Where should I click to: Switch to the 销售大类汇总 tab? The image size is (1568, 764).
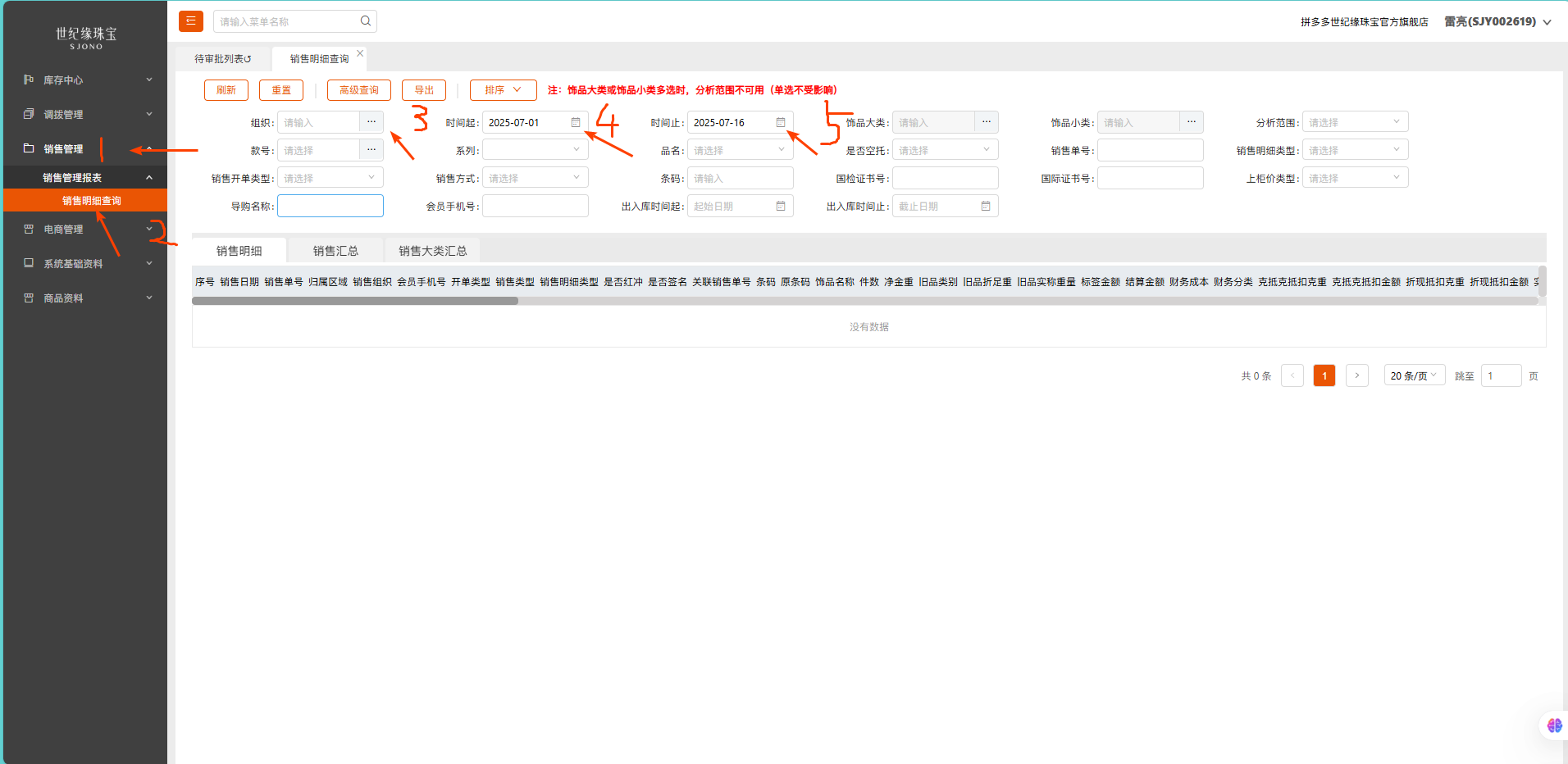[x=432, y=251]
